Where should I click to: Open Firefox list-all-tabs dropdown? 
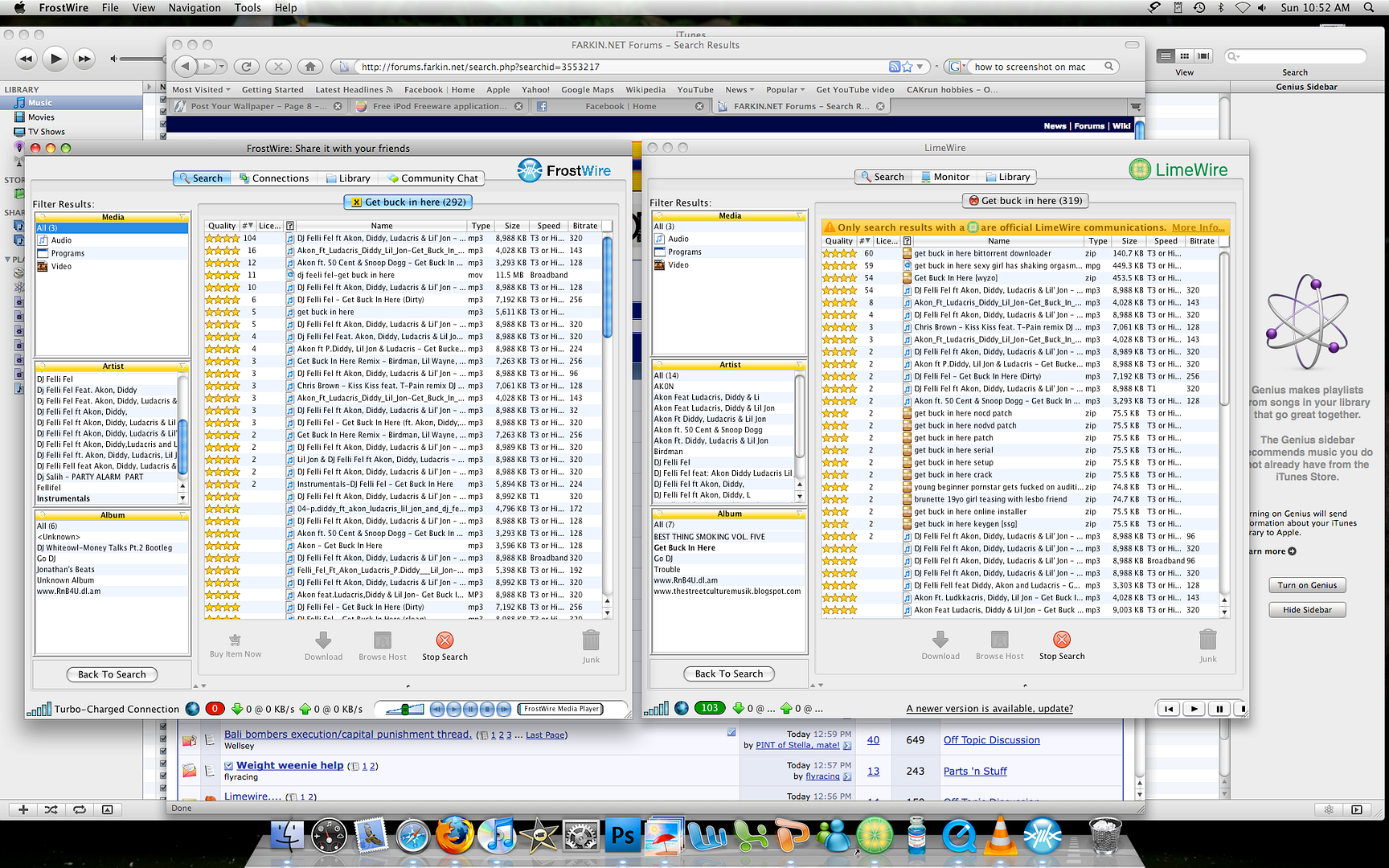[1136, 106]
